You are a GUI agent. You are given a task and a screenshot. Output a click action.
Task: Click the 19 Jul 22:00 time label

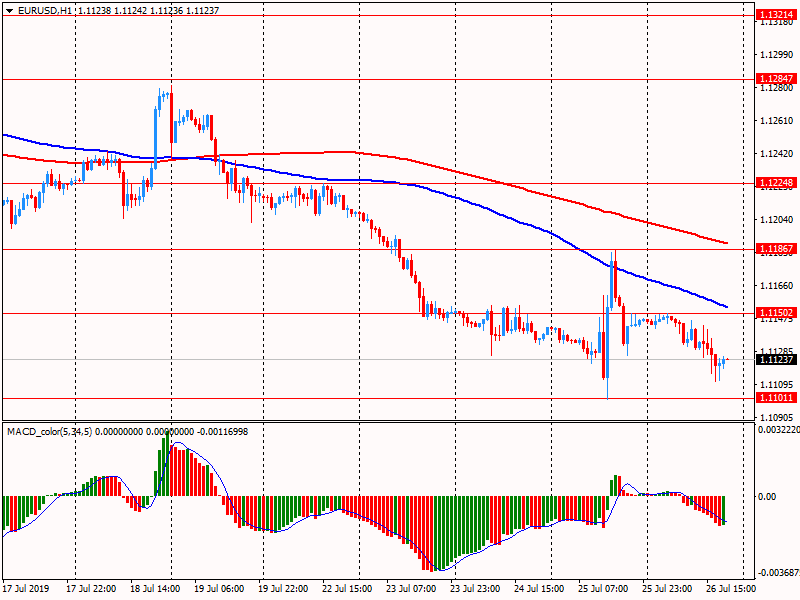[x=283, y=588]
